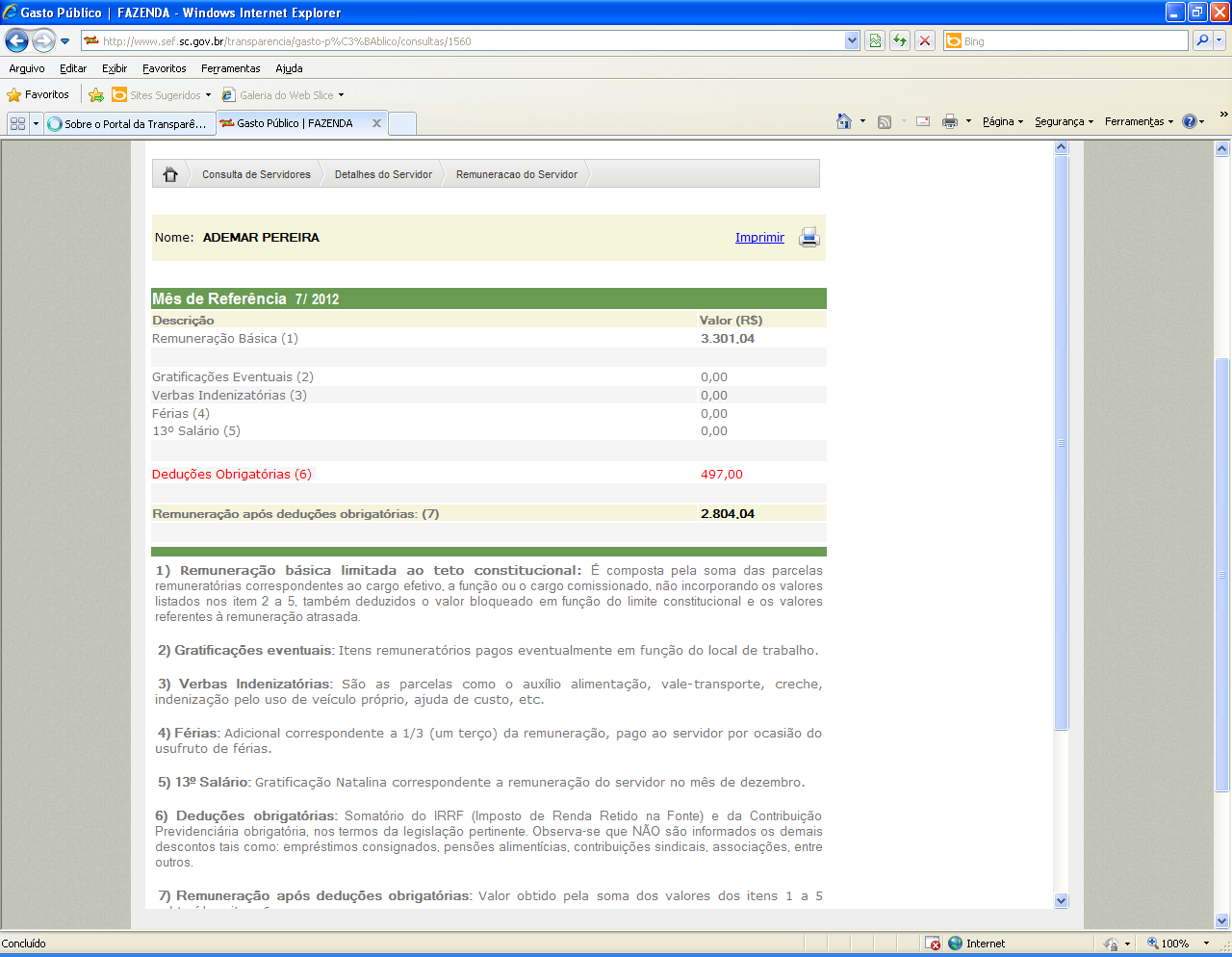Focus the address bar URL field
The height and width of the screenshot is (957, 1232).
point(462,41)
